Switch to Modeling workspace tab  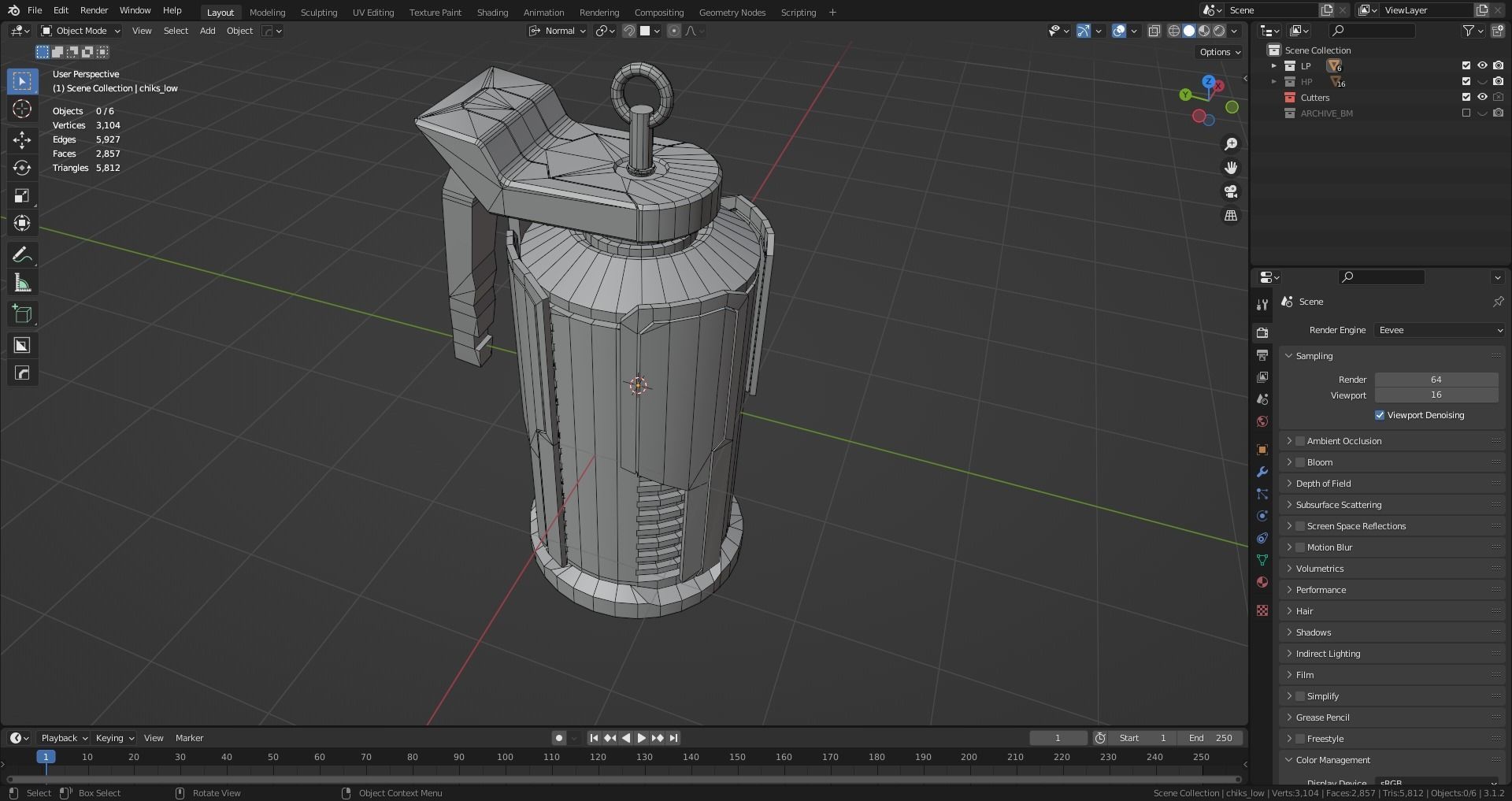coord(267,12)
